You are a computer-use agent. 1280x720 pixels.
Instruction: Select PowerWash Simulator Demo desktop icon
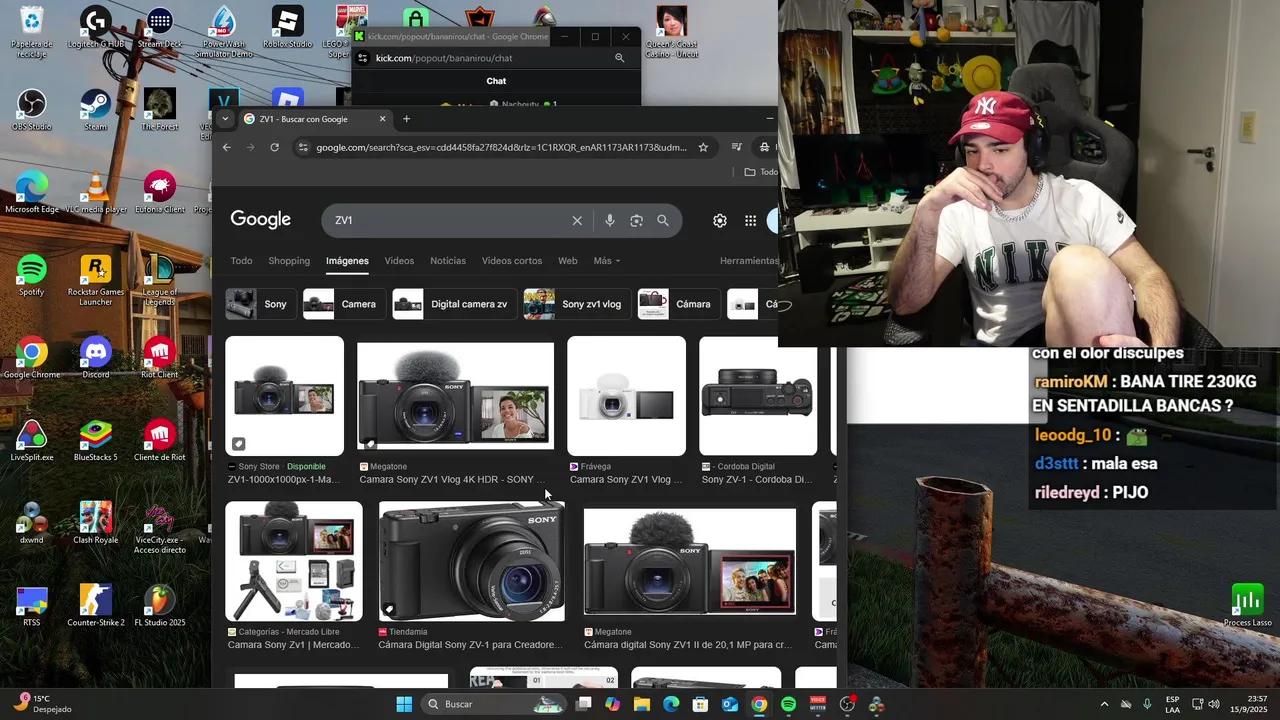[224, 32]
